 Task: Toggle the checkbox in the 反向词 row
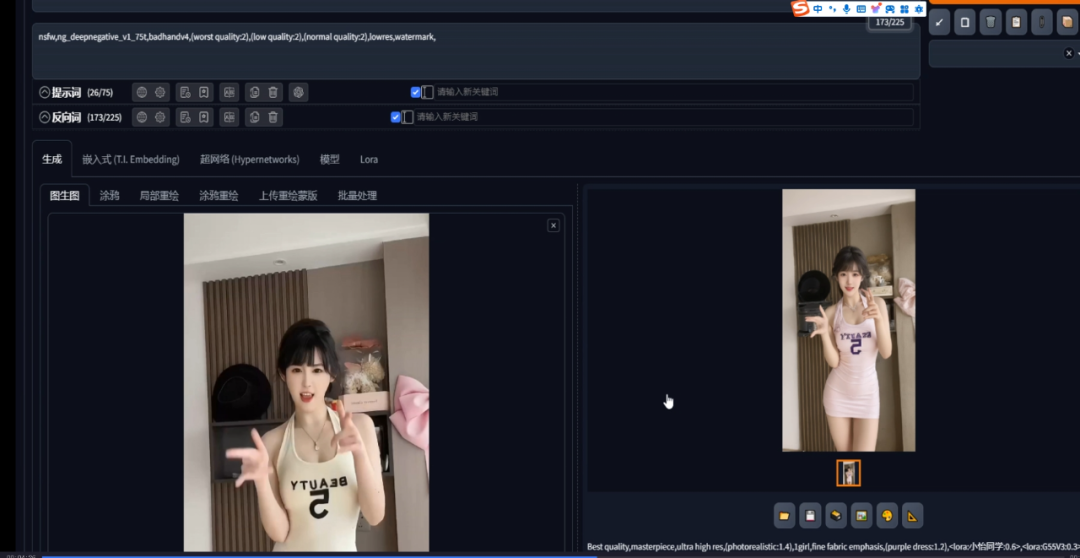pyautogui.click(x=395, y=117)
